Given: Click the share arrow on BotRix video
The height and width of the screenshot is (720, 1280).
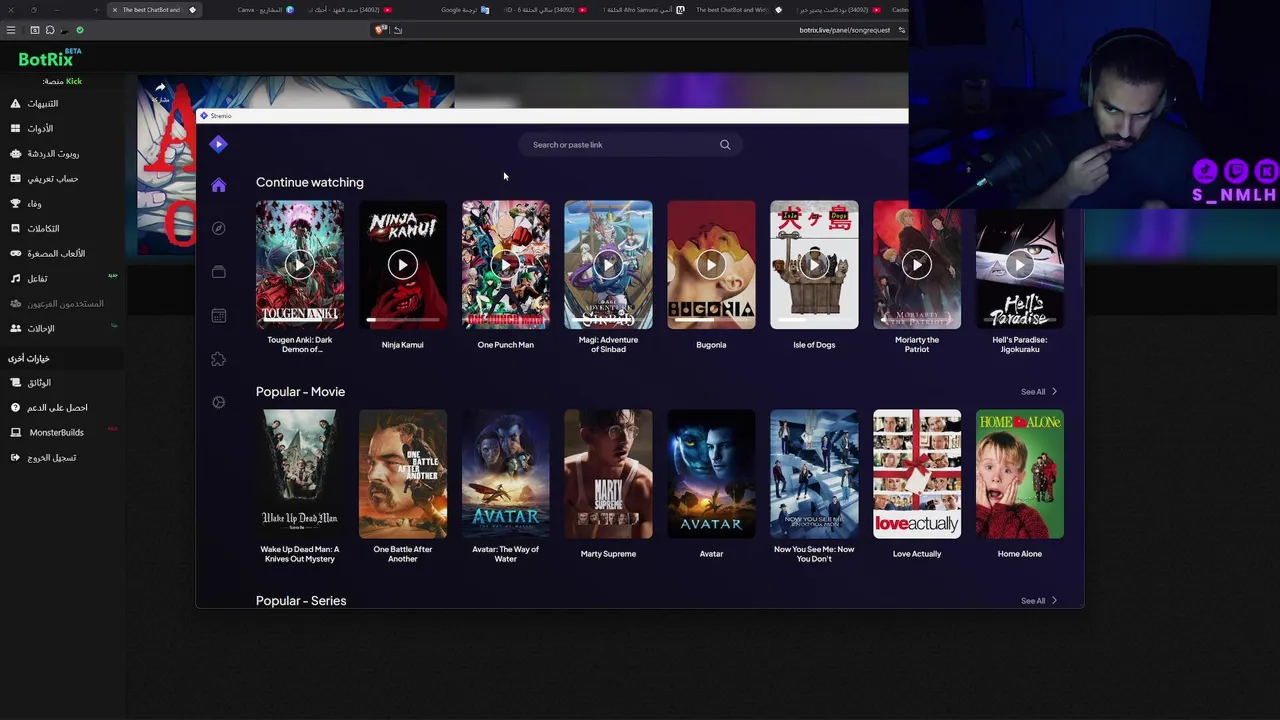Looking at the screenshot, I should tap(160, 88).
